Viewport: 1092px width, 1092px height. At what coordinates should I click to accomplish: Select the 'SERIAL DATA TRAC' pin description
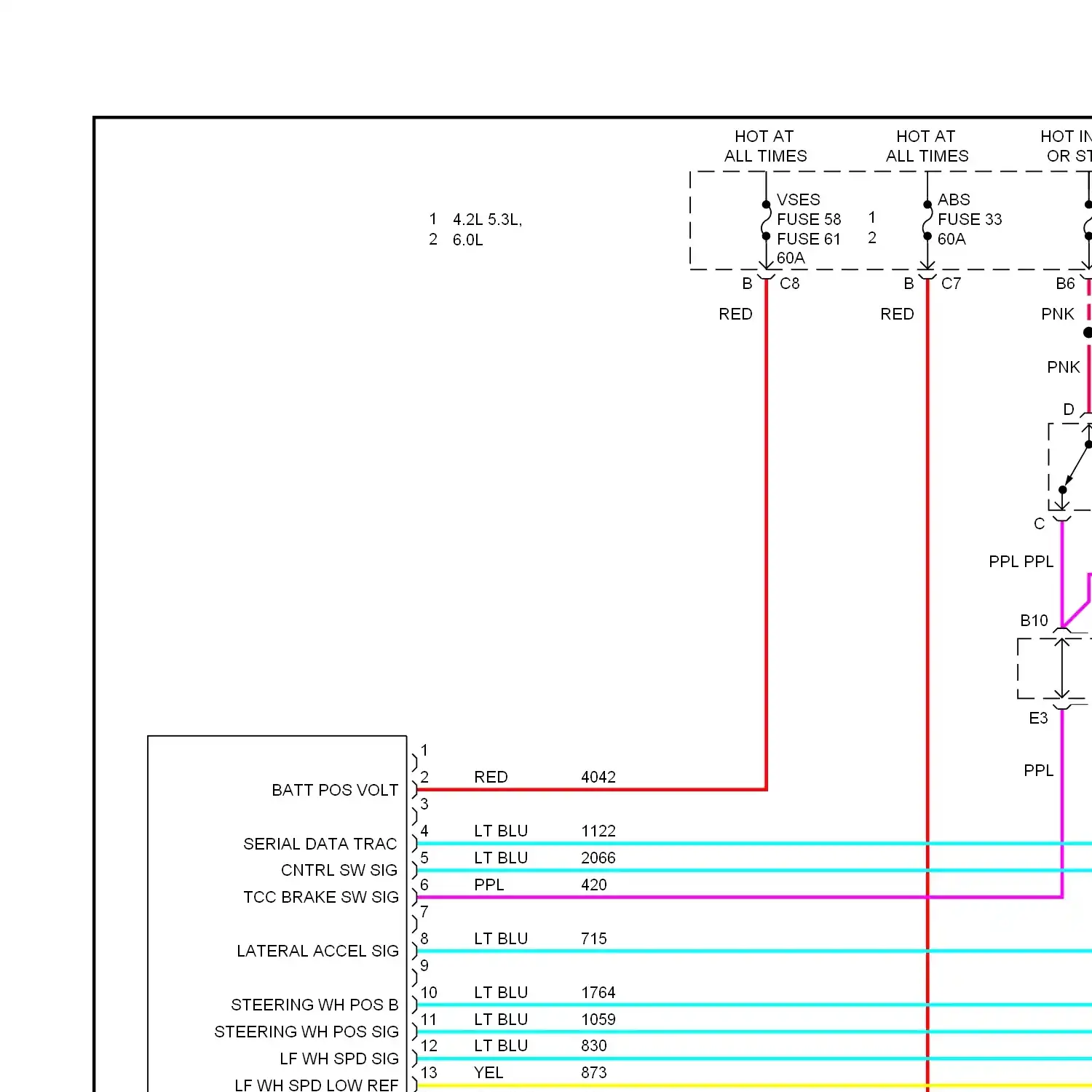[x=320, y=844]
